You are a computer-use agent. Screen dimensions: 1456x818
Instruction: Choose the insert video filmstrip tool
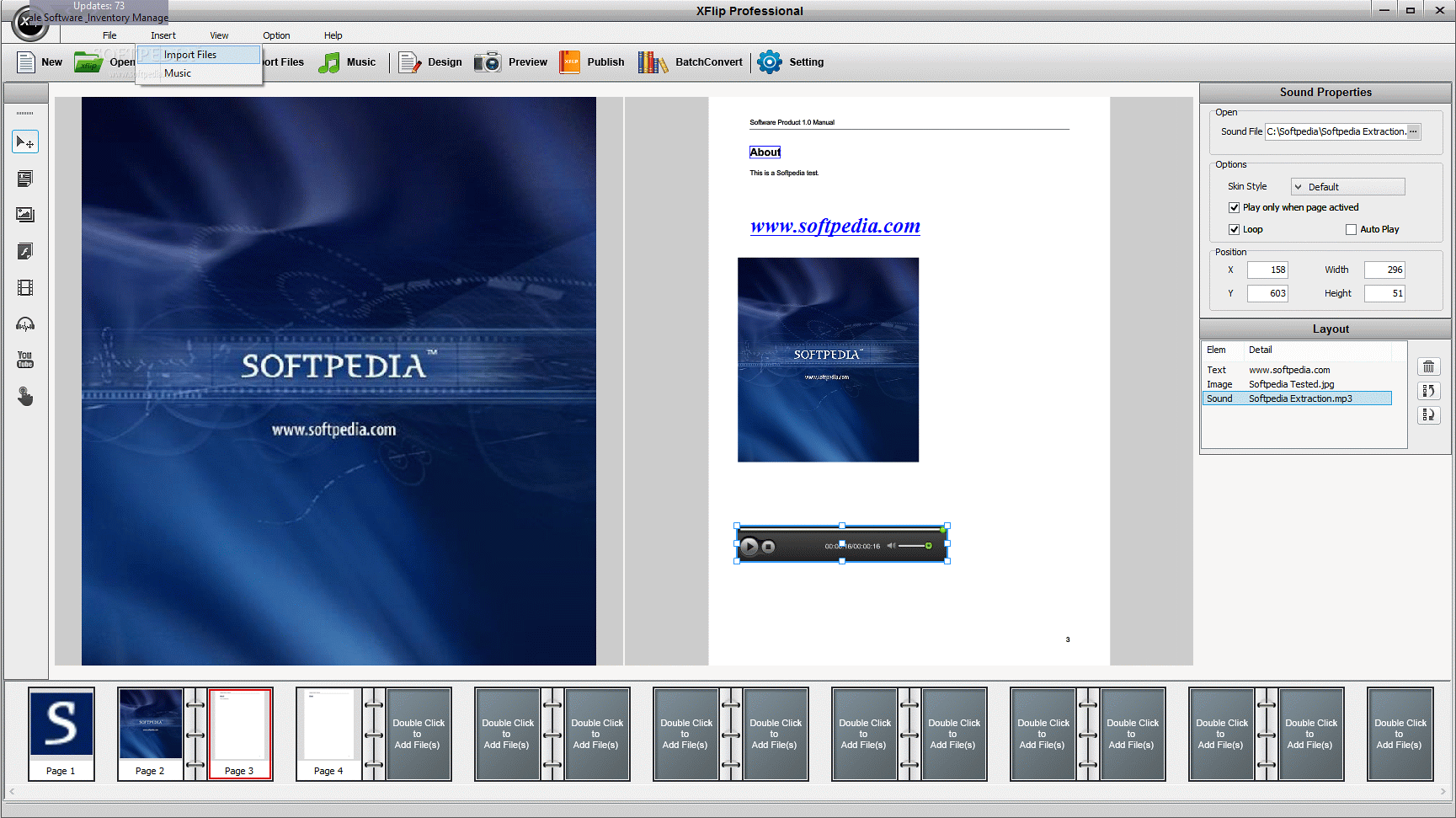(x=25, y=288)
